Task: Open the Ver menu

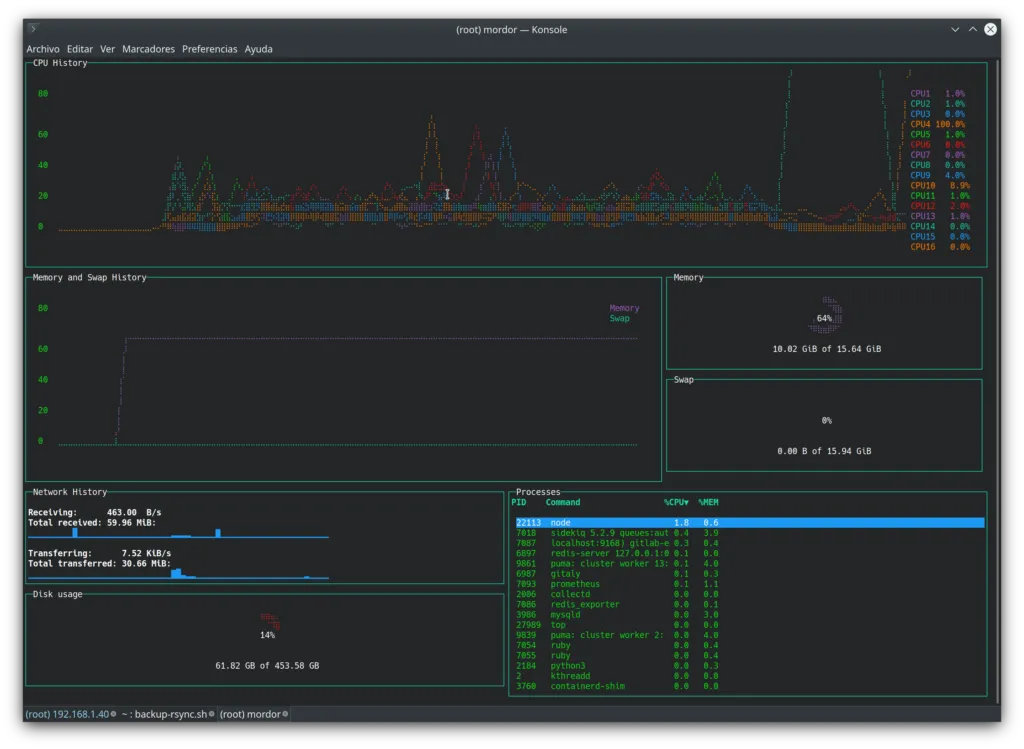Action: coord(107,49)
